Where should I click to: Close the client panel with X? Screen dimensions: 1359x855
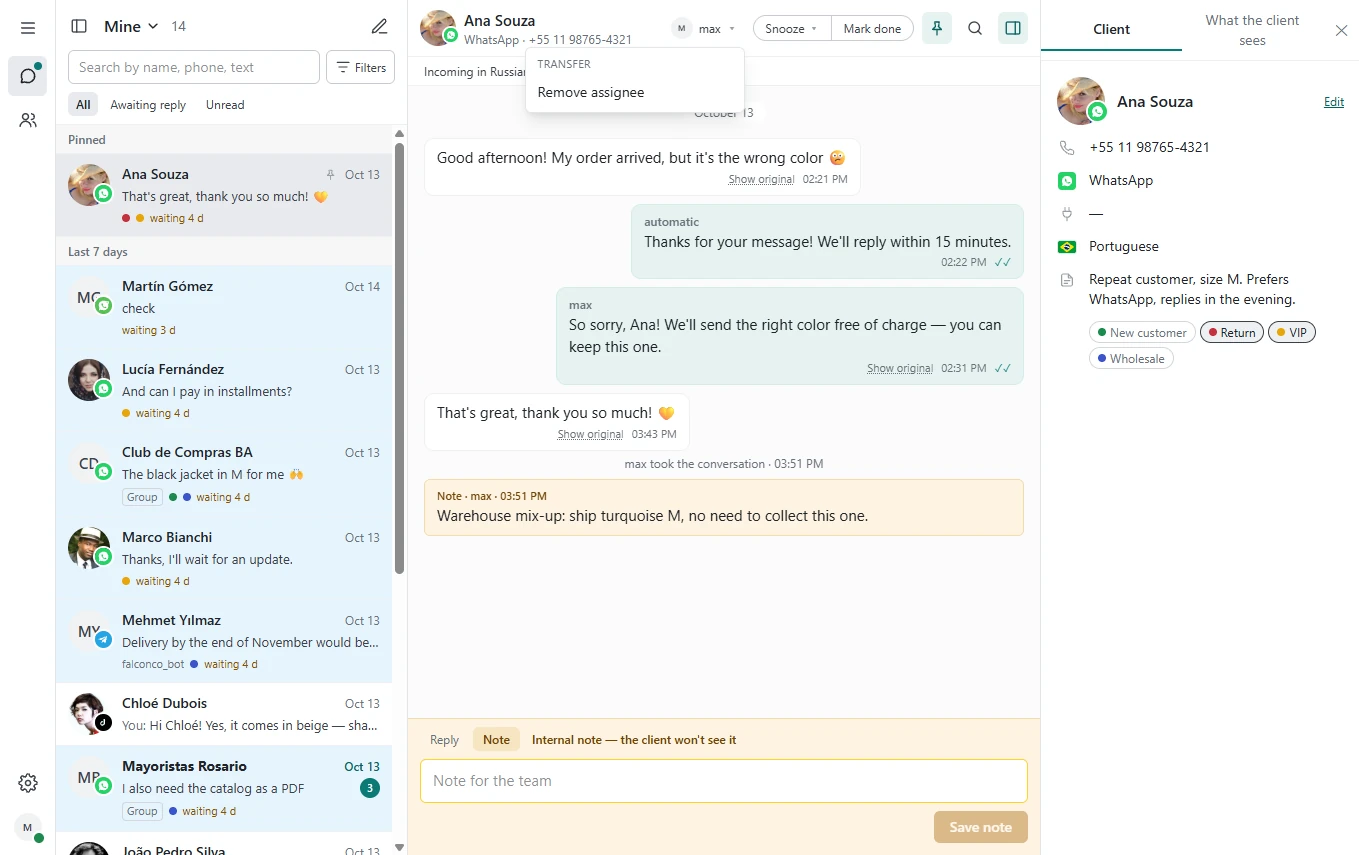[1342, 30]
